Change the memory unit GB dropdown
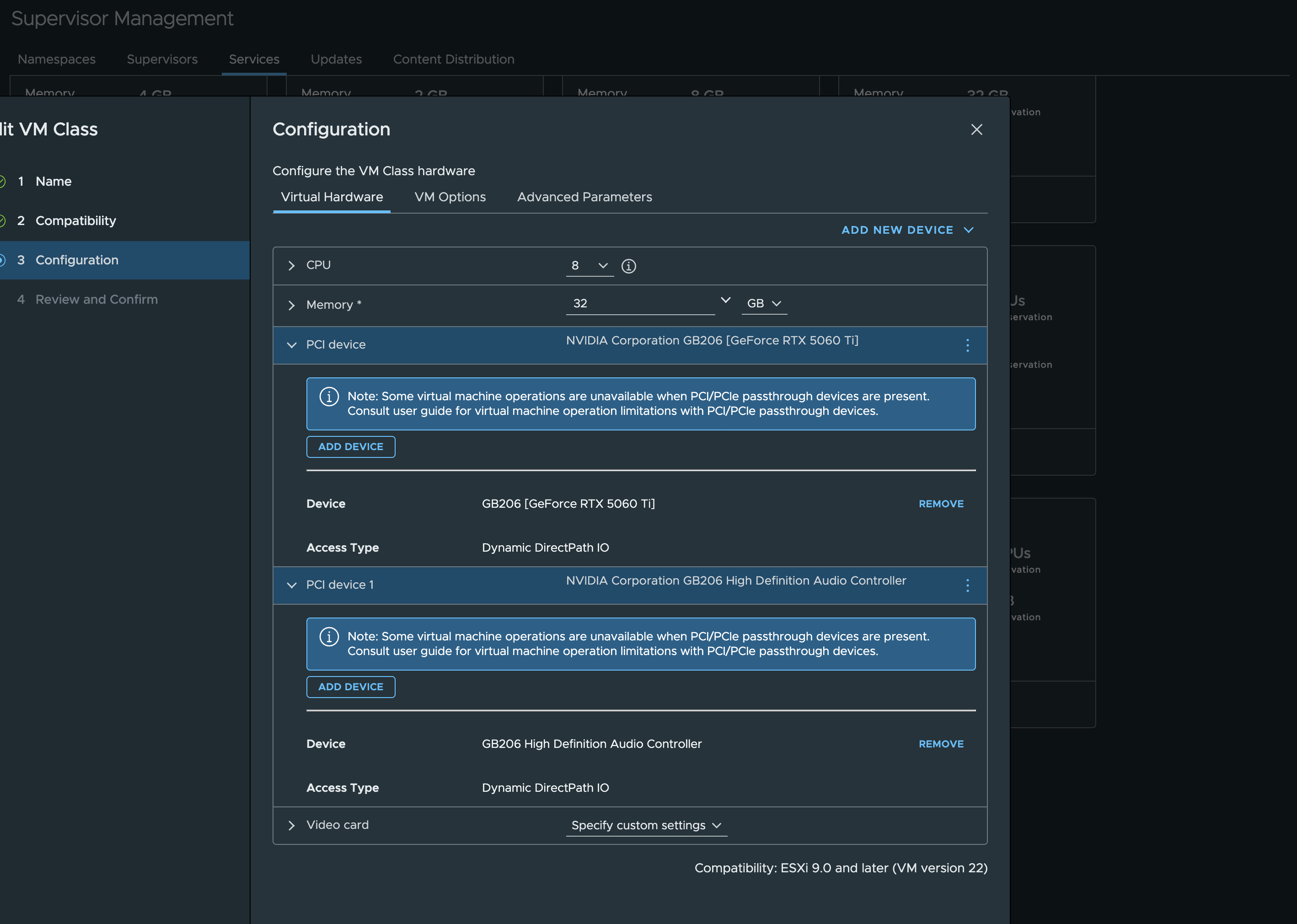This screenshot has width=1297, height=924. click(x=764, y=303)
